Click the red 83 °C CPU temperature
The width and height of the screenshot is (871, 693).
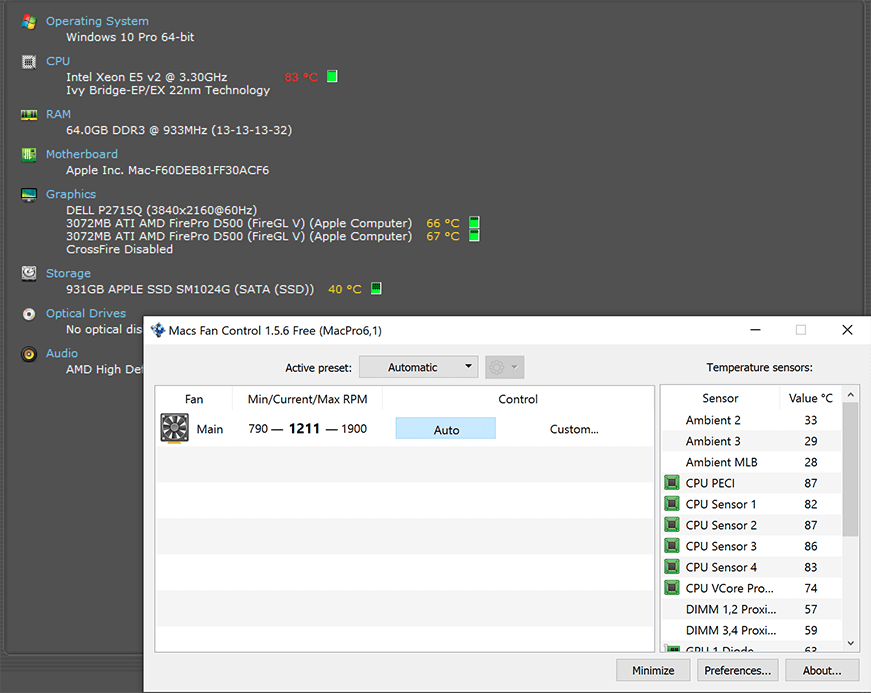301,77
